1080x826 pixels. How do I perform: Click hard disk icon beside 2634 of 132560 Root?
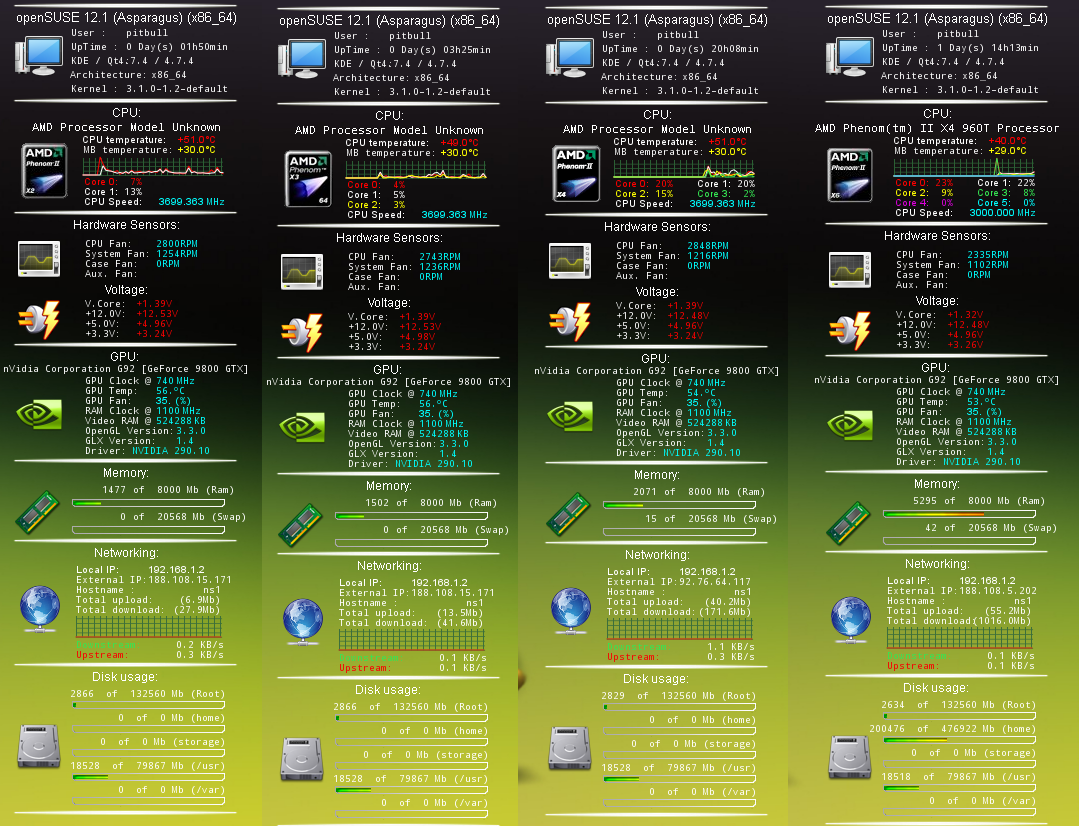pos(850,757)
